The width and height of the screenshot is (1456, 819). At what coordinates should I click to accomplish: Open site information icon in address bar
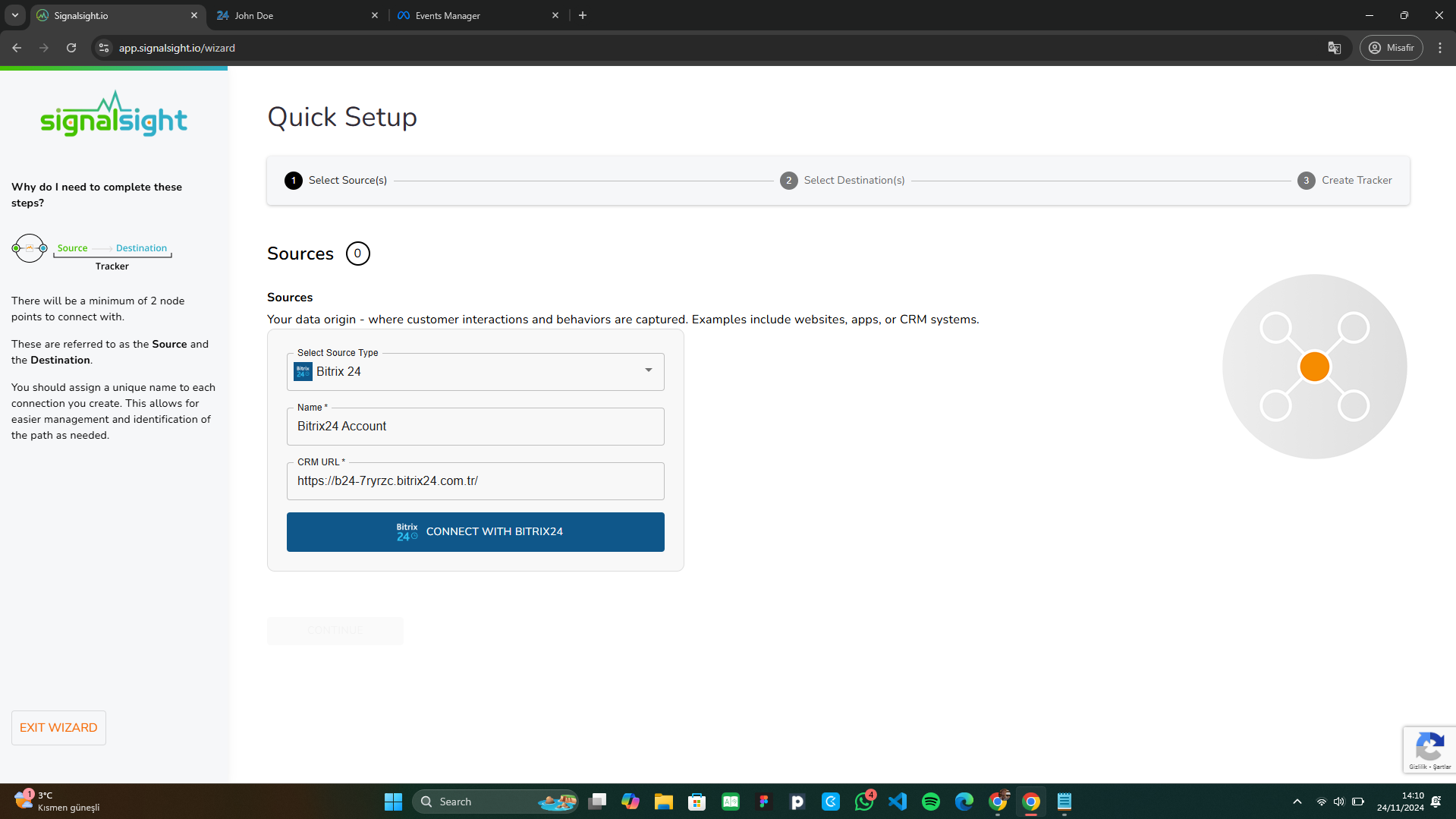(x=104, y=48)
